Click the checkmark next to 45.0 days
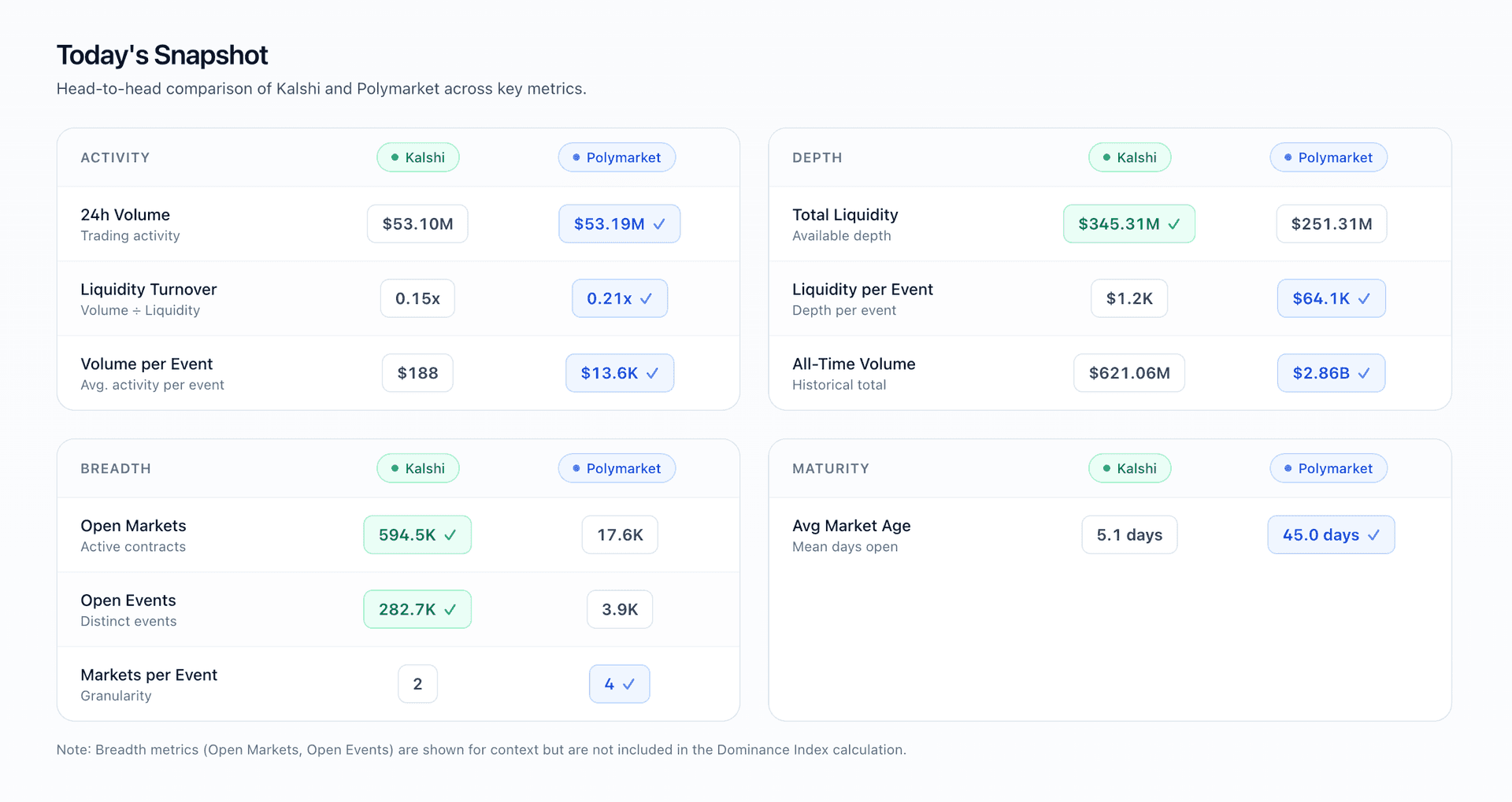The width and height of the screenshot is (1512, 802). (x=1373, y=535)
